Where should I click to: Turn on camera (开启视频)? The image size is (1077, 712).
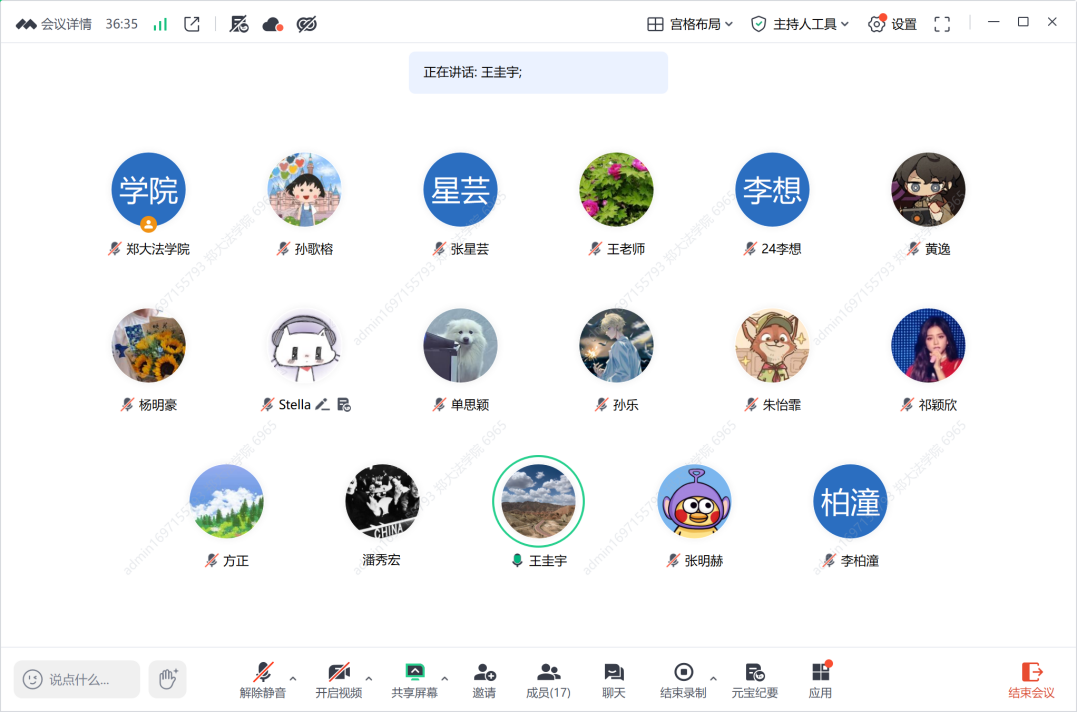click(338, 680)
